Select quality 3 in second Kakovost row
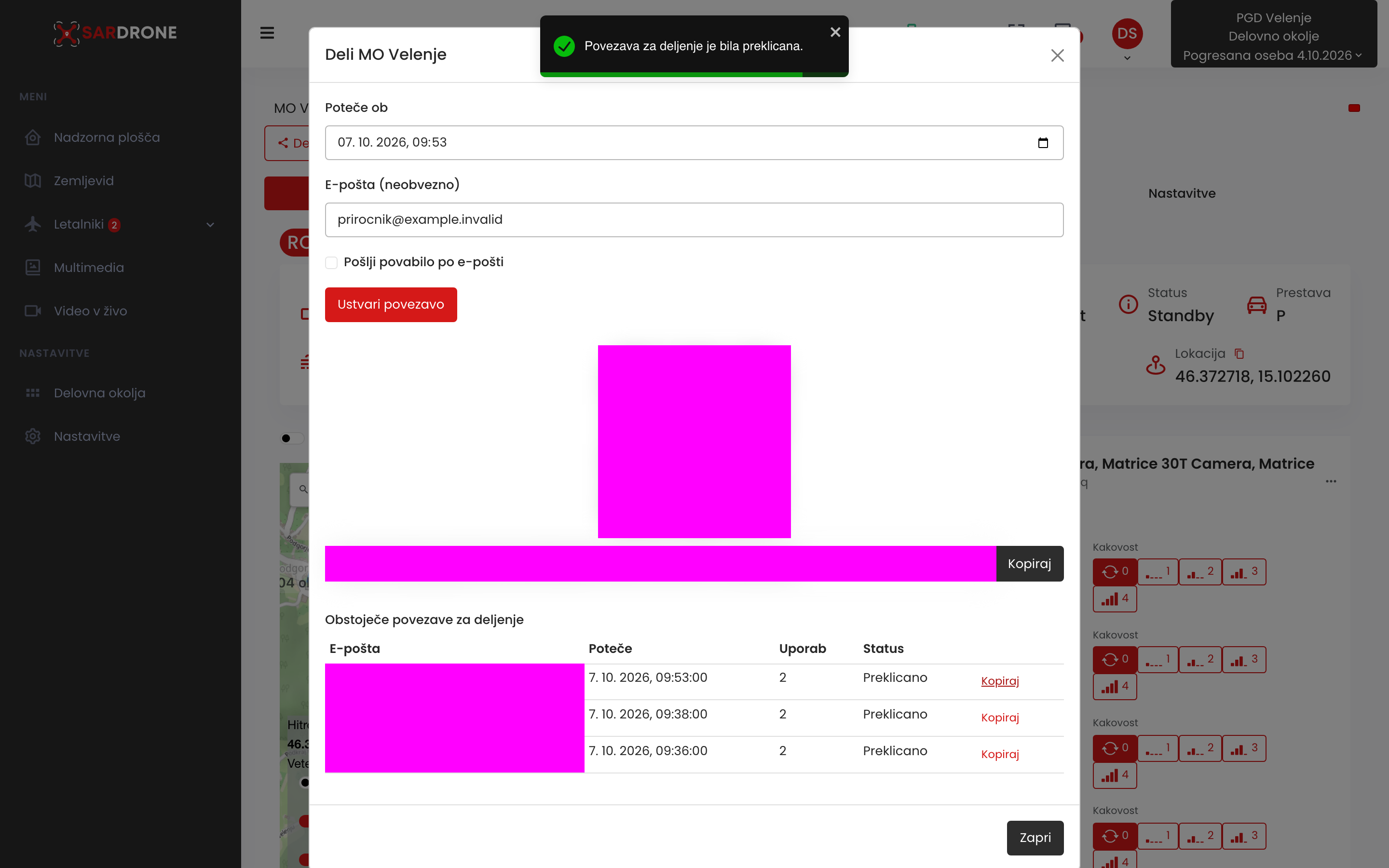This screenshot has height=868, width=1389. (1244, 660)
